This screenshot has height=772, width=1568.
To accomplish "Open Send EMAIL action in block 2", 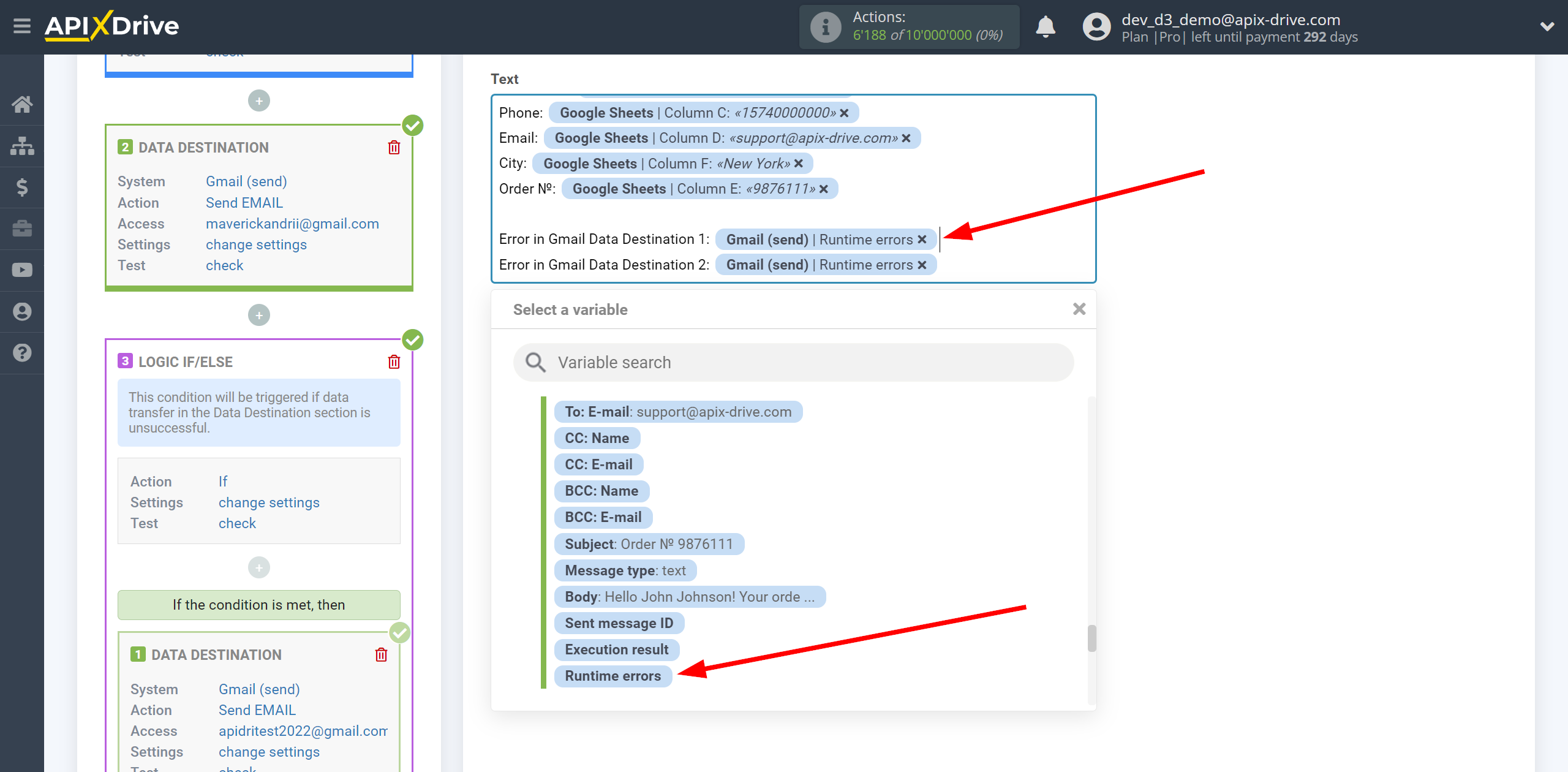I will coord(244,203).
